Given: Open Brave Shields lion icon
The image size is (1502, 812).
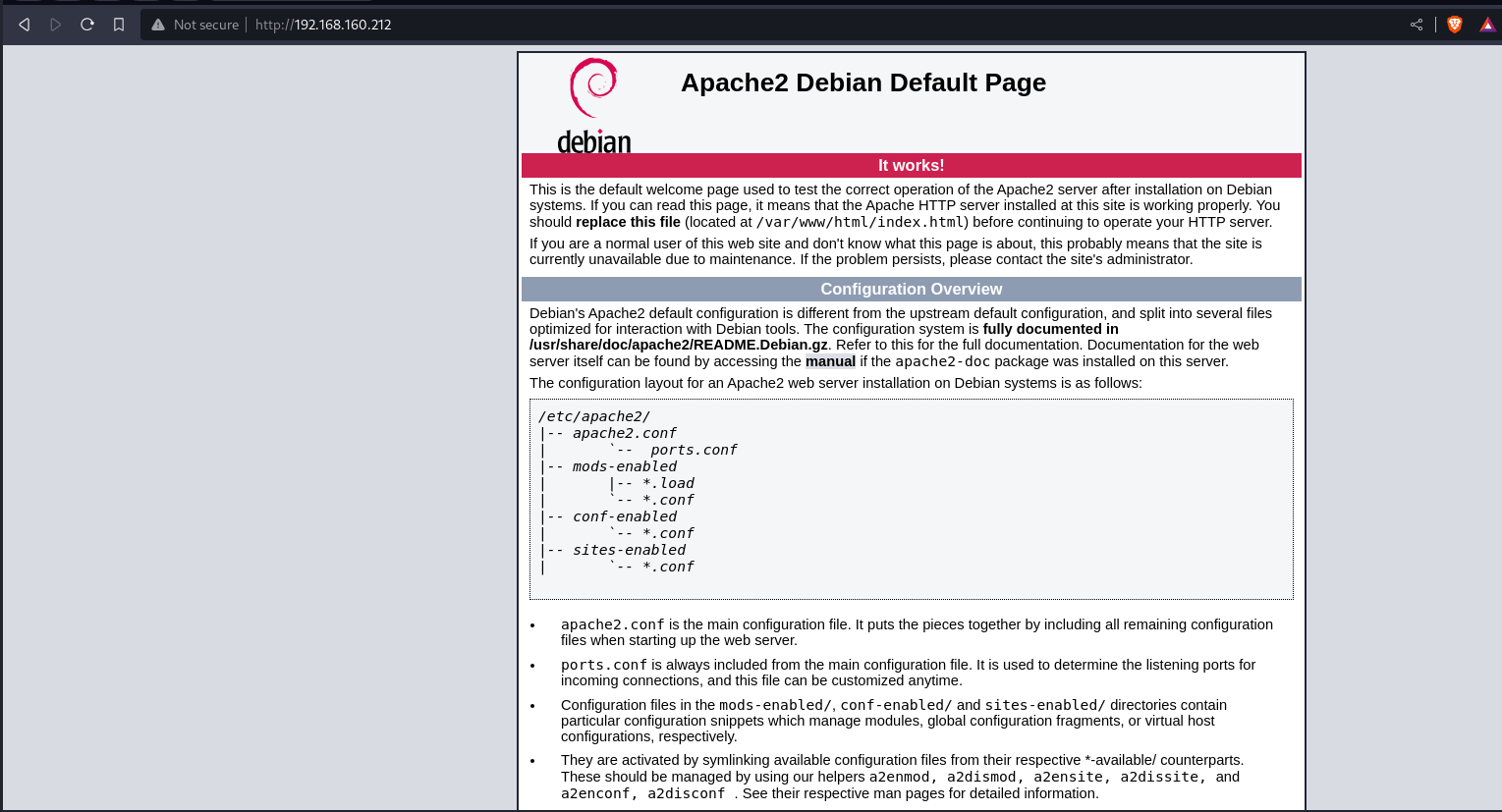Looking at the screenshot, I should point(1455,25).
